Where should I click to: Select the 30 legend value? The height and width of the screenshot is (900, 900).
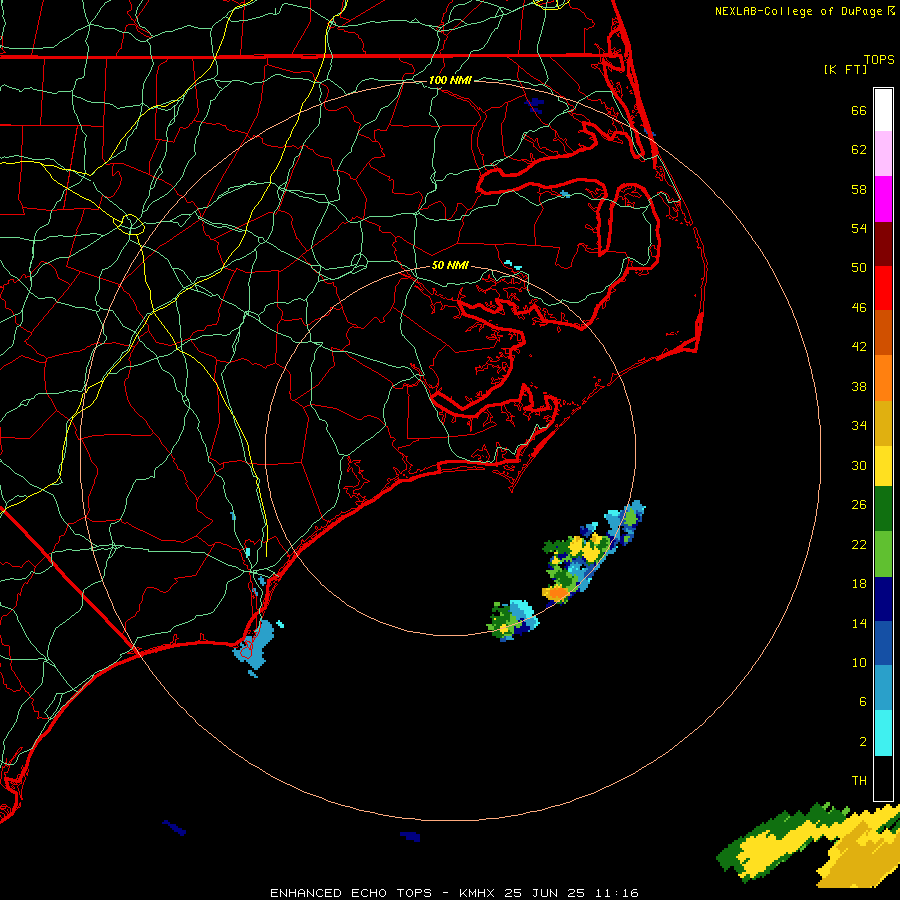[859, 465]
